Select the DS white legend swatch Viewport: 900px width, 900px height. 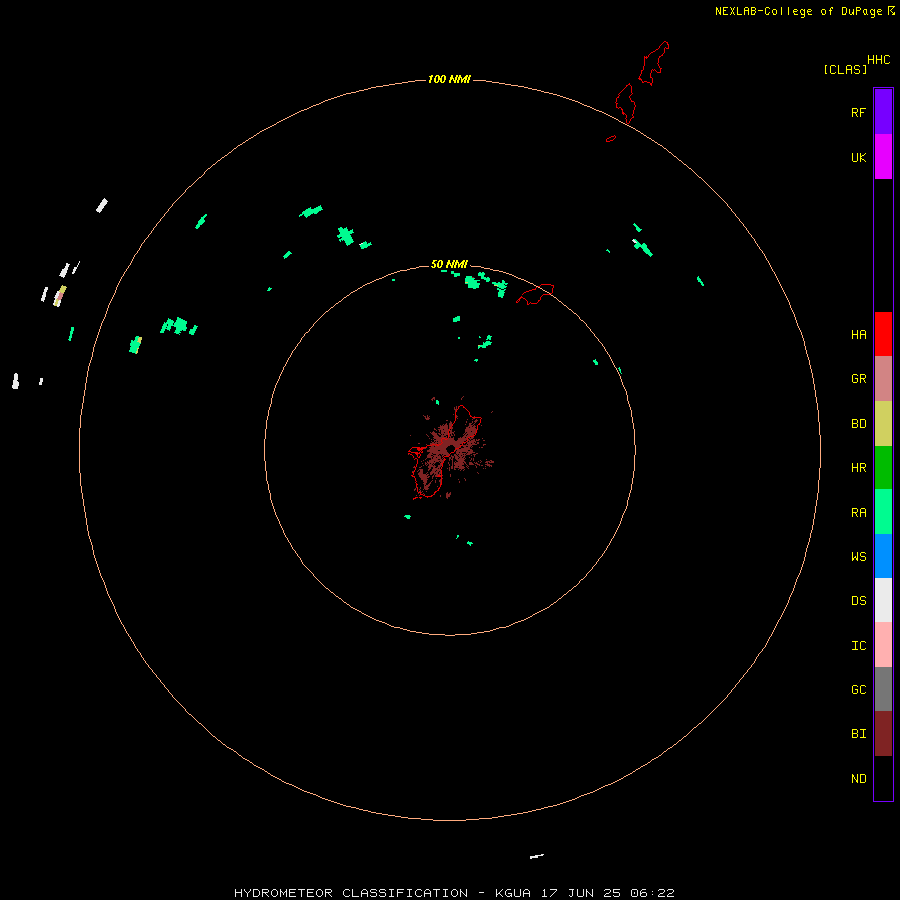883,600
